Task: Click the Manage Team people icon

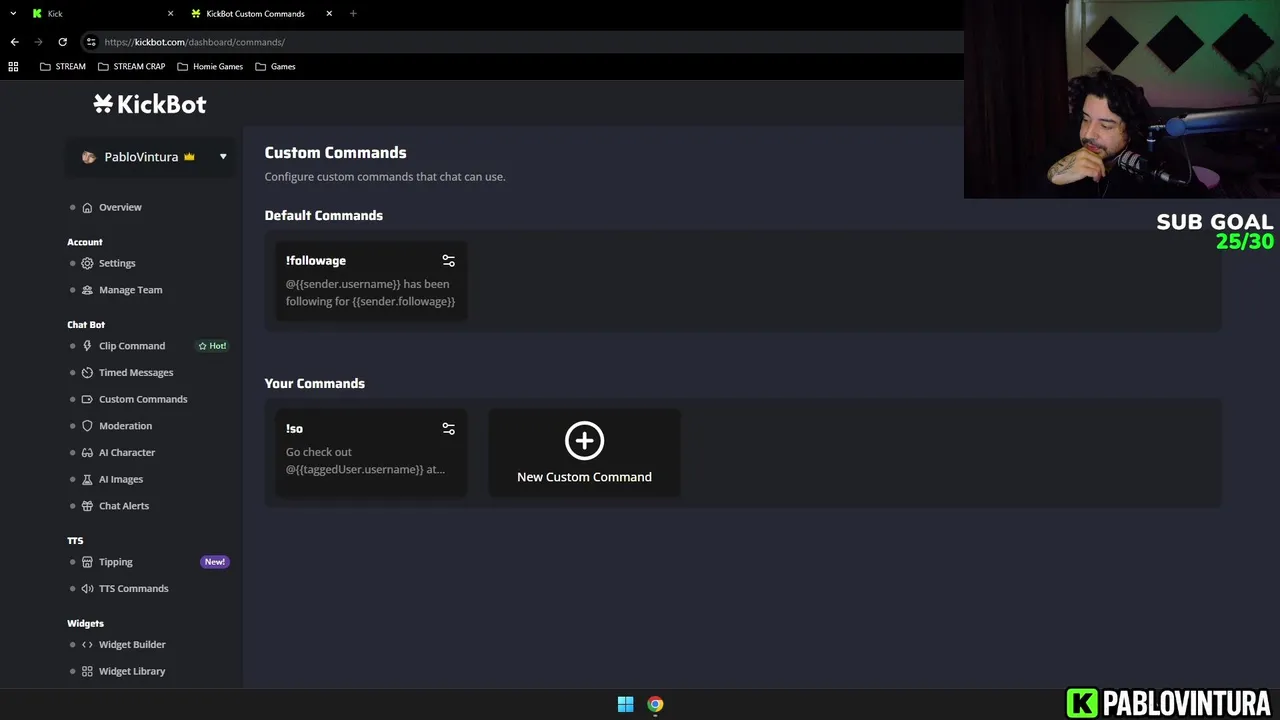Action: pyautogui.click(x=87, y=290)
